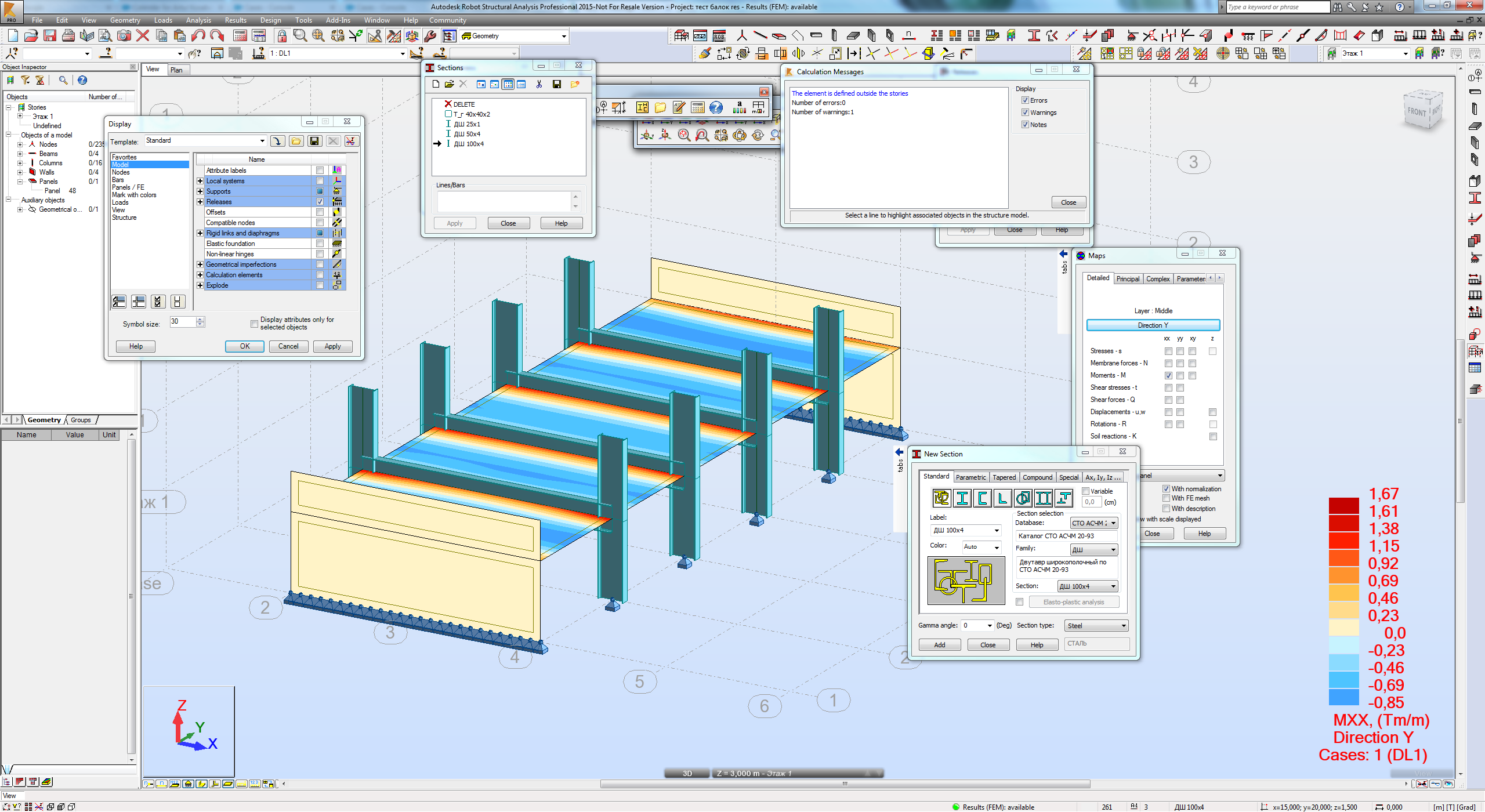Open the Analysis menu
1485x812 pixels.
[x=198, y=20]
